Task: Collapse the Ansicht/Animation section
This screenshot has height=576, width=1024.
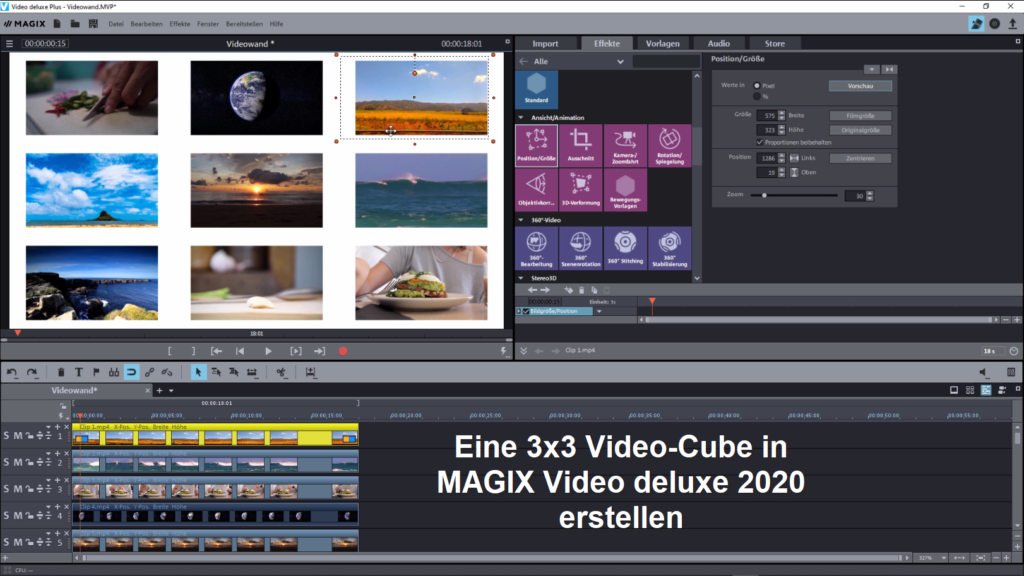Action: coord(520,118)
